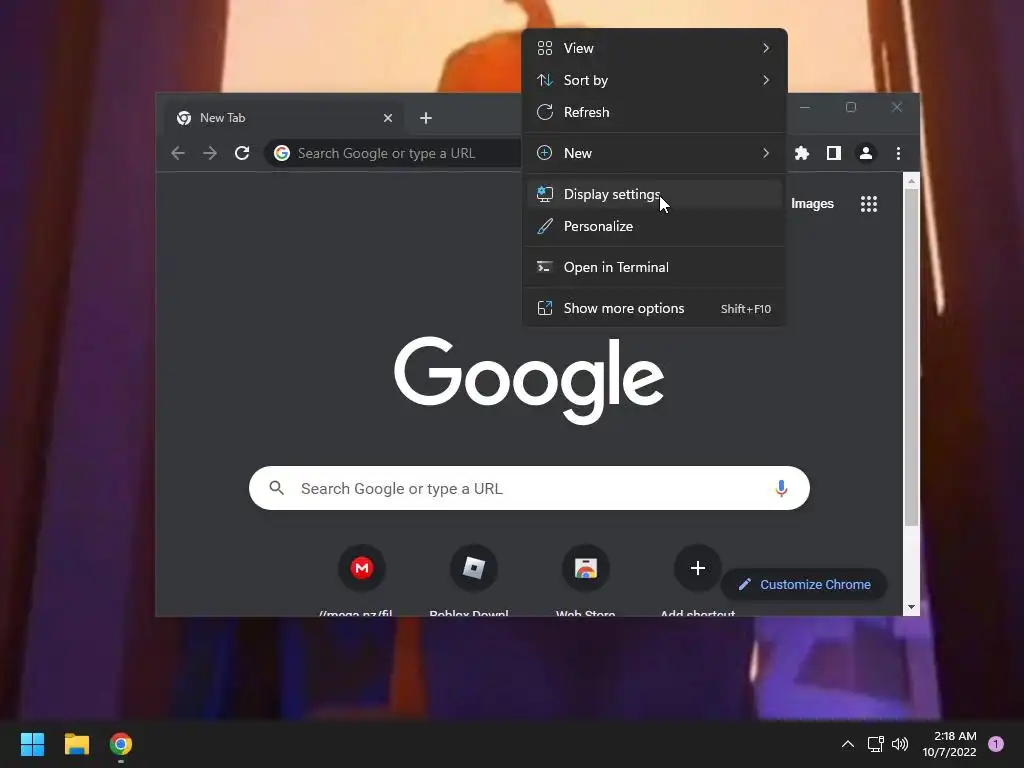Launch File Explorer from the taskbar
The width and height of the screenshot is (1024, 768).
click(76, 744)
